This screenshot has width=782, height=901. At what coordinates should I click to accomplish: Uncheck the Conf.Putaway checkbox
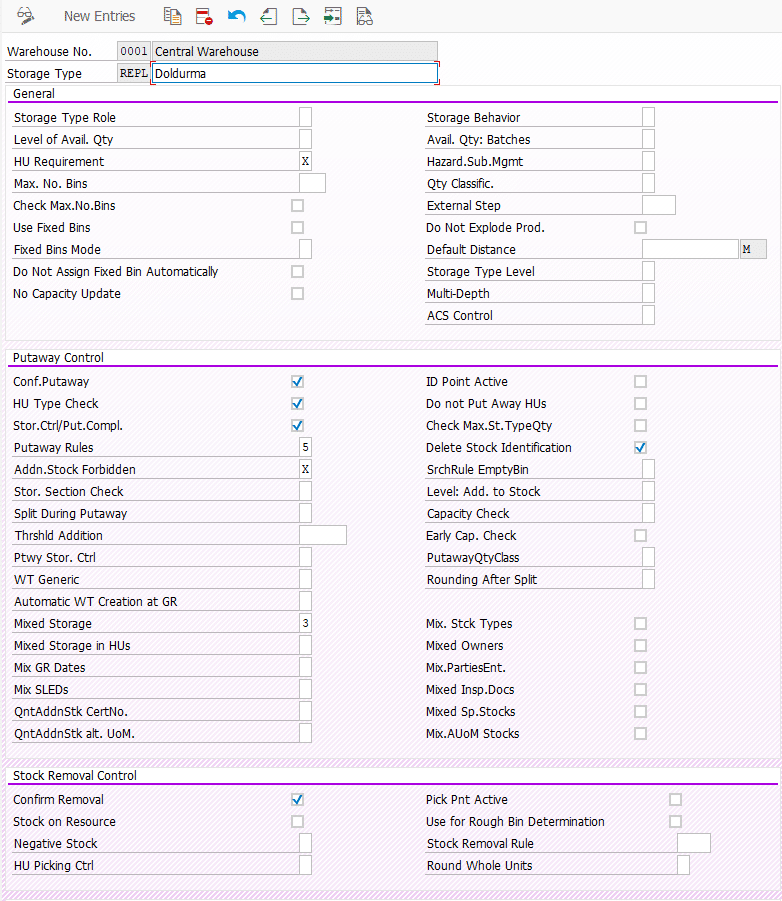coord(297,382)
